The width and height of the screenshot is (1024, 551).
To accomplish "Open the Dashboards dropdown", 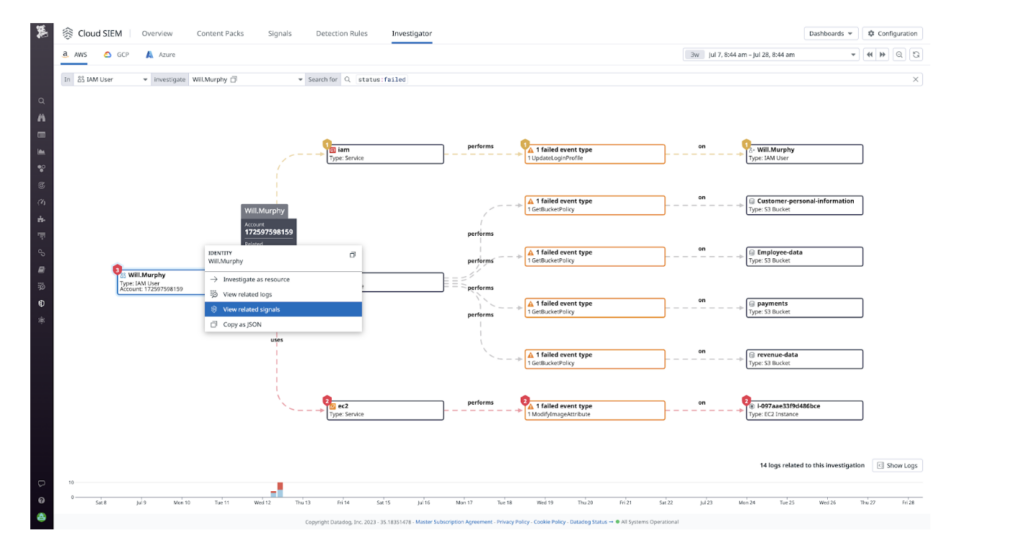I will 831,33.
